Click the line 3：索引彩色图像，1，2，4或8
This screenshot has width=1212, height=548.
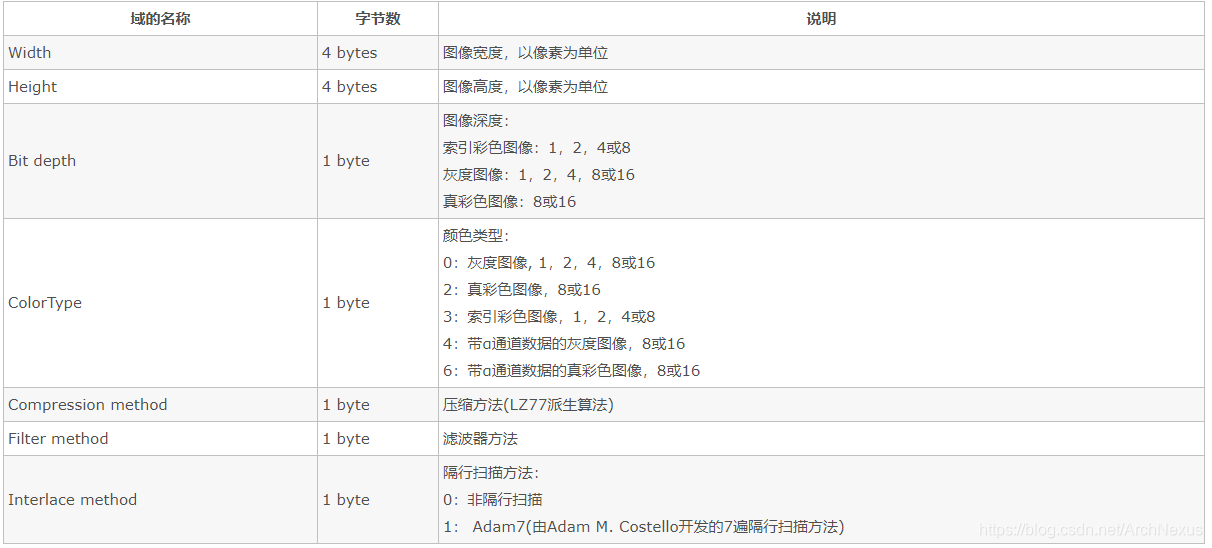549,317
